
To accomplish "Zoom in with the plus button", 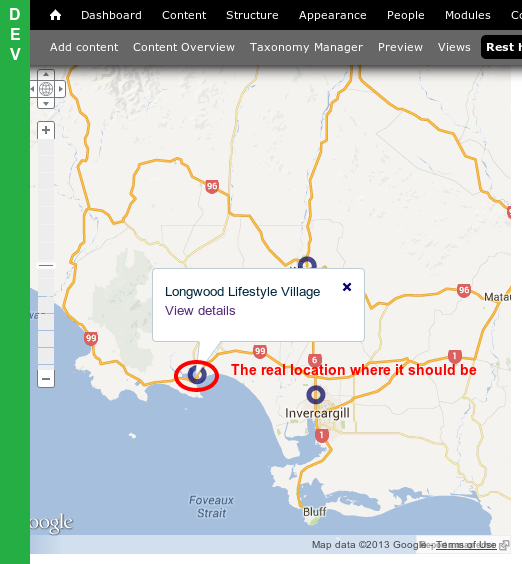I will [46, 130].
